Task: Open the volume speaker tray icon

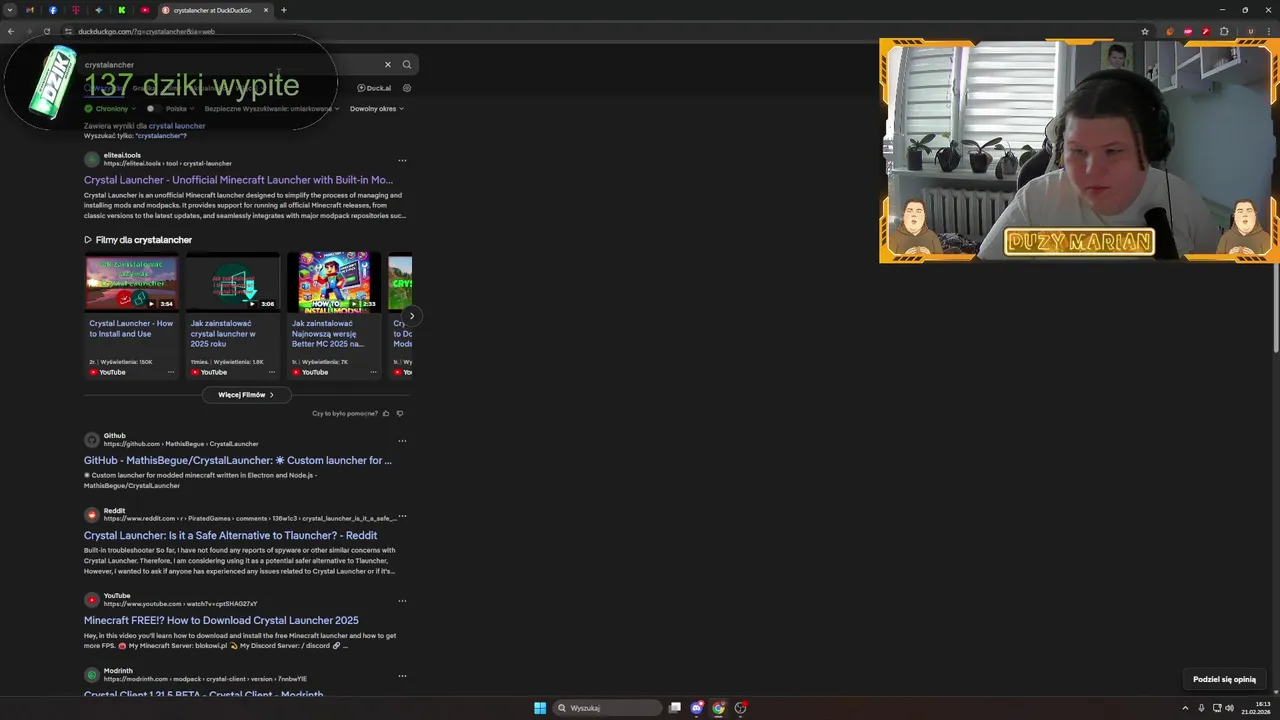Action: (1229, 708)
